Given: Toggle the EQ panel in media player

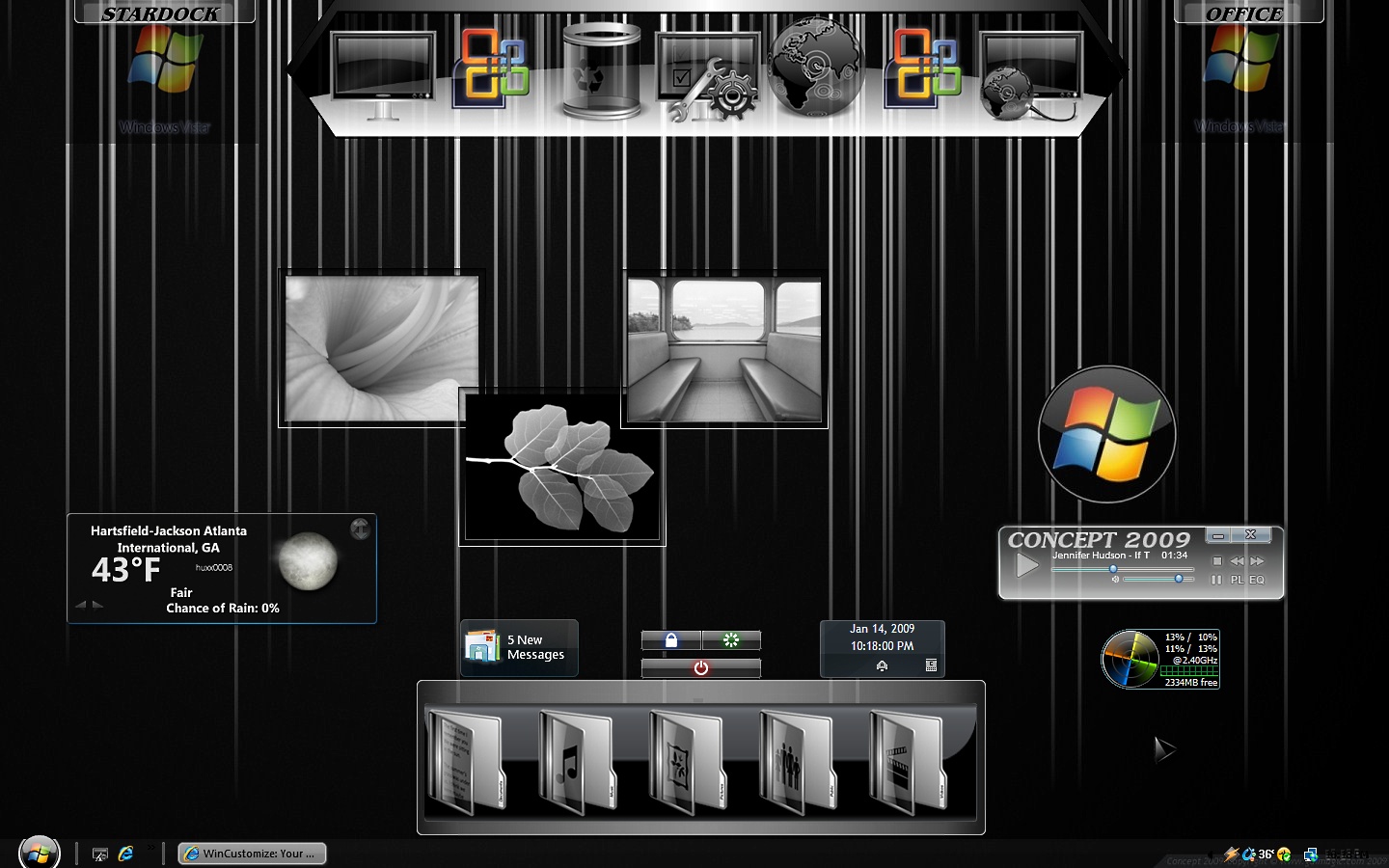Looking at the screenshot, I should click(x=1257, y=580).
